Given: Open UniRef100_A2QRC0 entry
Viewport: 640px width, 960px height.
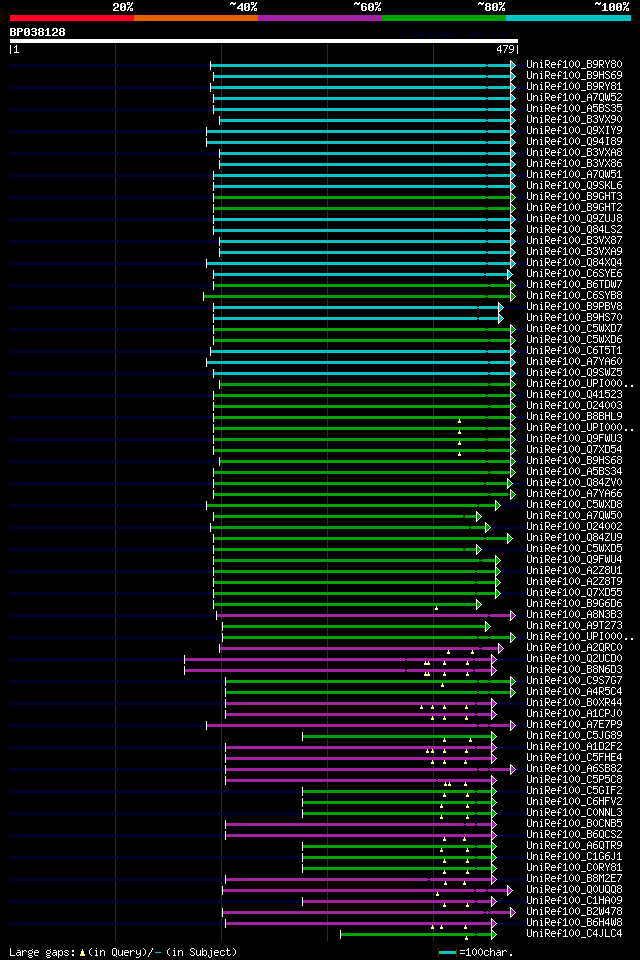Looking at the screenshot, I should [574, 648].
